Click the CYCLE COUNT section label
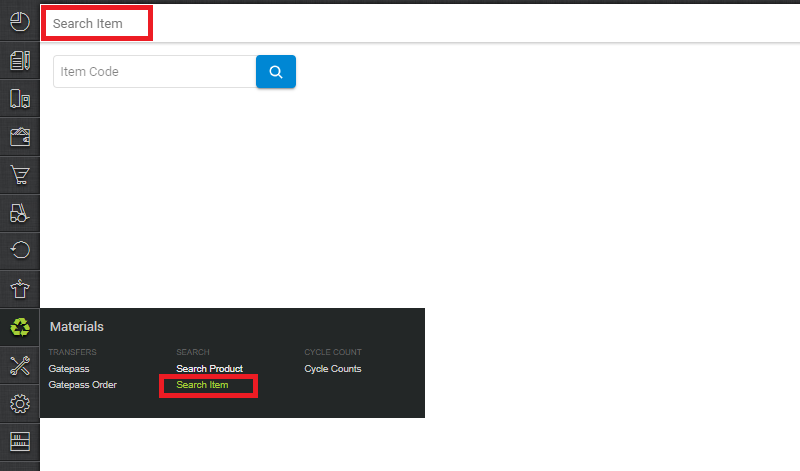800x471 pixels. pos(333,352)
